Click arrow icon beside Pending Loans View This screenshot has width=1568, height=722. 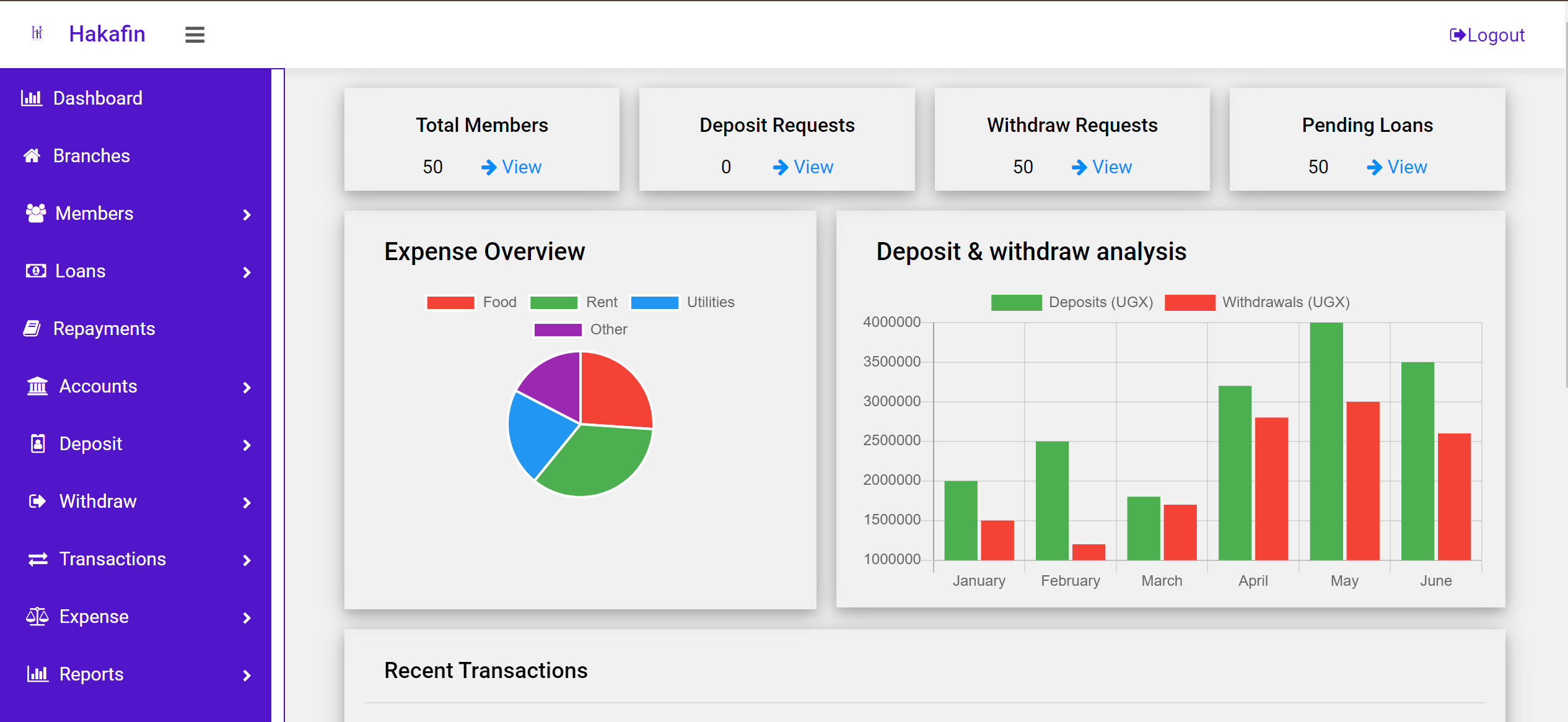1374,167
